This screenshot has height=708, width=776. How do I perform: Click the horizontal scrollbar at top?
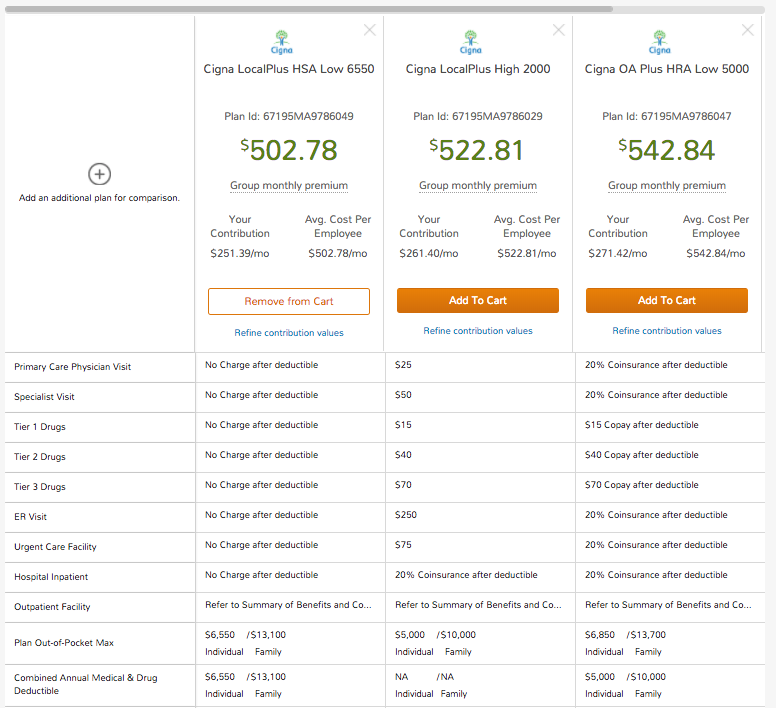coord(309,9)
